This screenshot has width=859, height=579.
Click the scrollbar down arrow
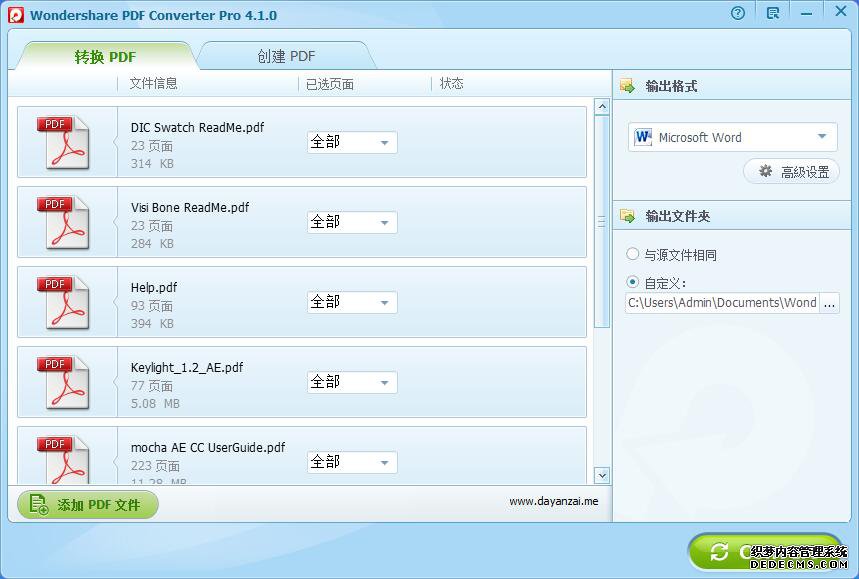[602, 475]
